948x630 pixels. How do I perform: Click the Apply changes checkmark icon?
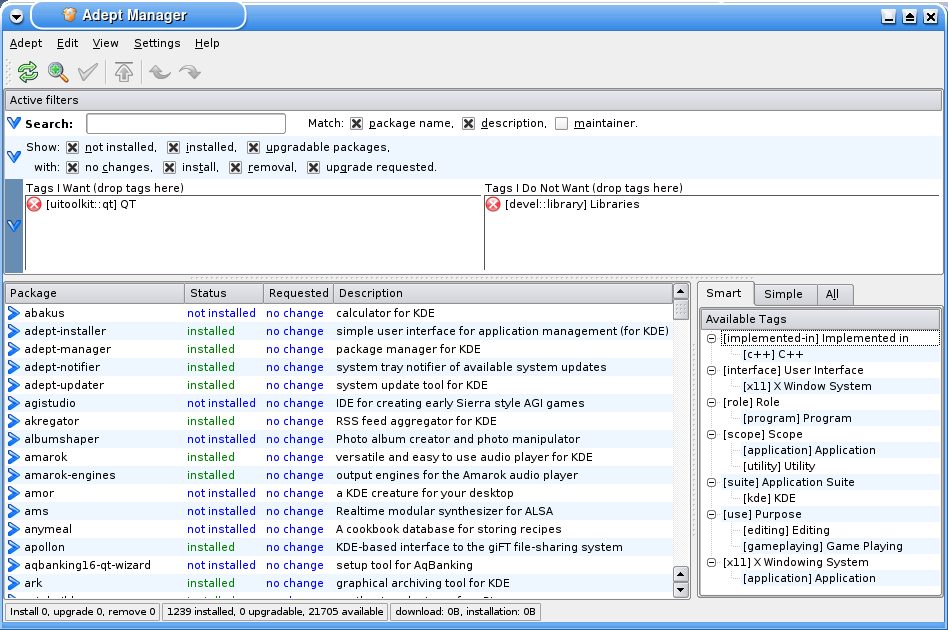(88, 72)
